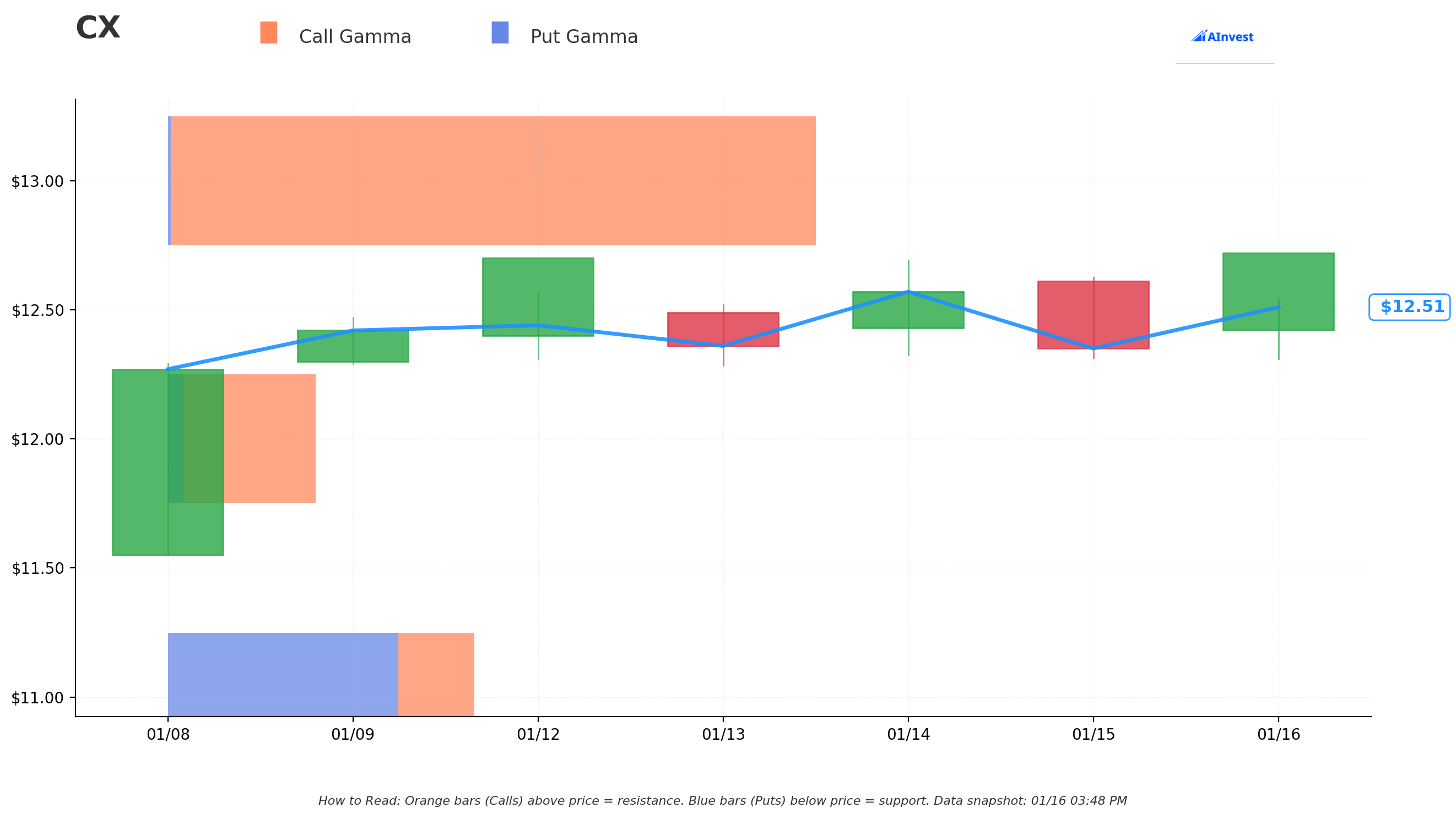1456x818 pixels.
Task: Select the green candlestick for 01/16
Action: (1279, 292)
